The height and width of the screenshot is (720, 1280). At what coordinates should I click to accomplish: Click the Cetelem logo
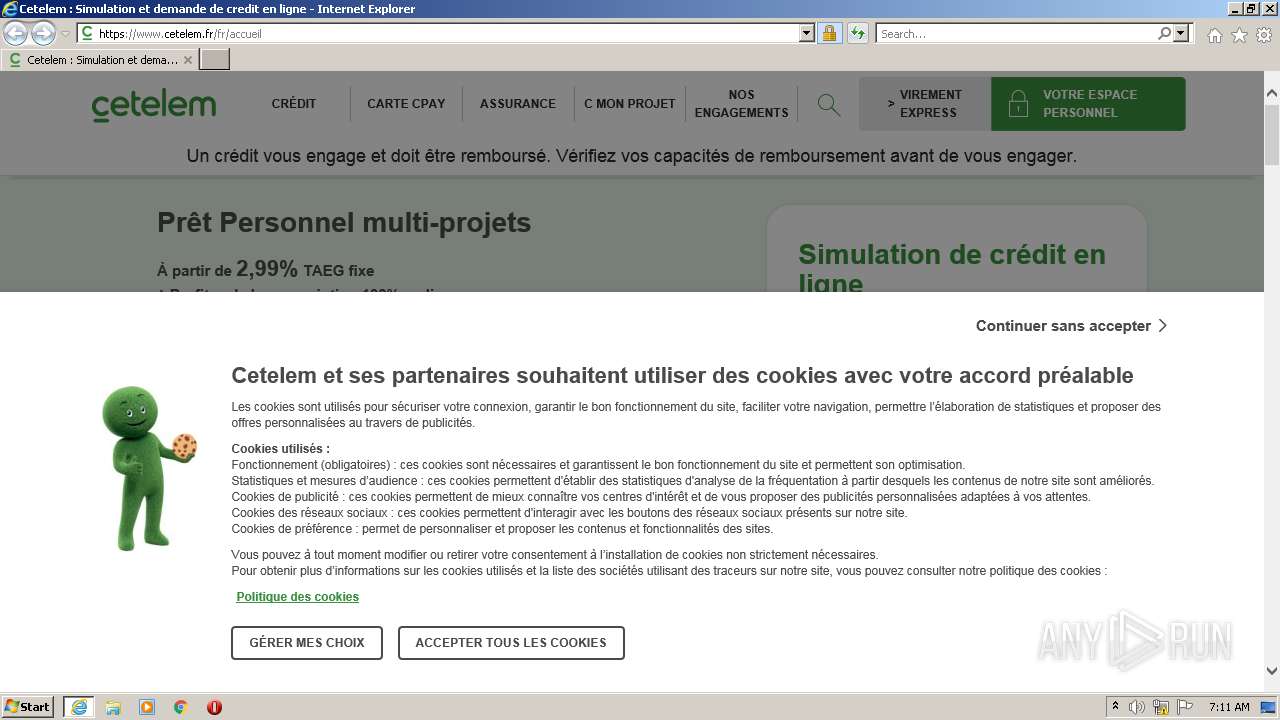[x=154, y=105]
